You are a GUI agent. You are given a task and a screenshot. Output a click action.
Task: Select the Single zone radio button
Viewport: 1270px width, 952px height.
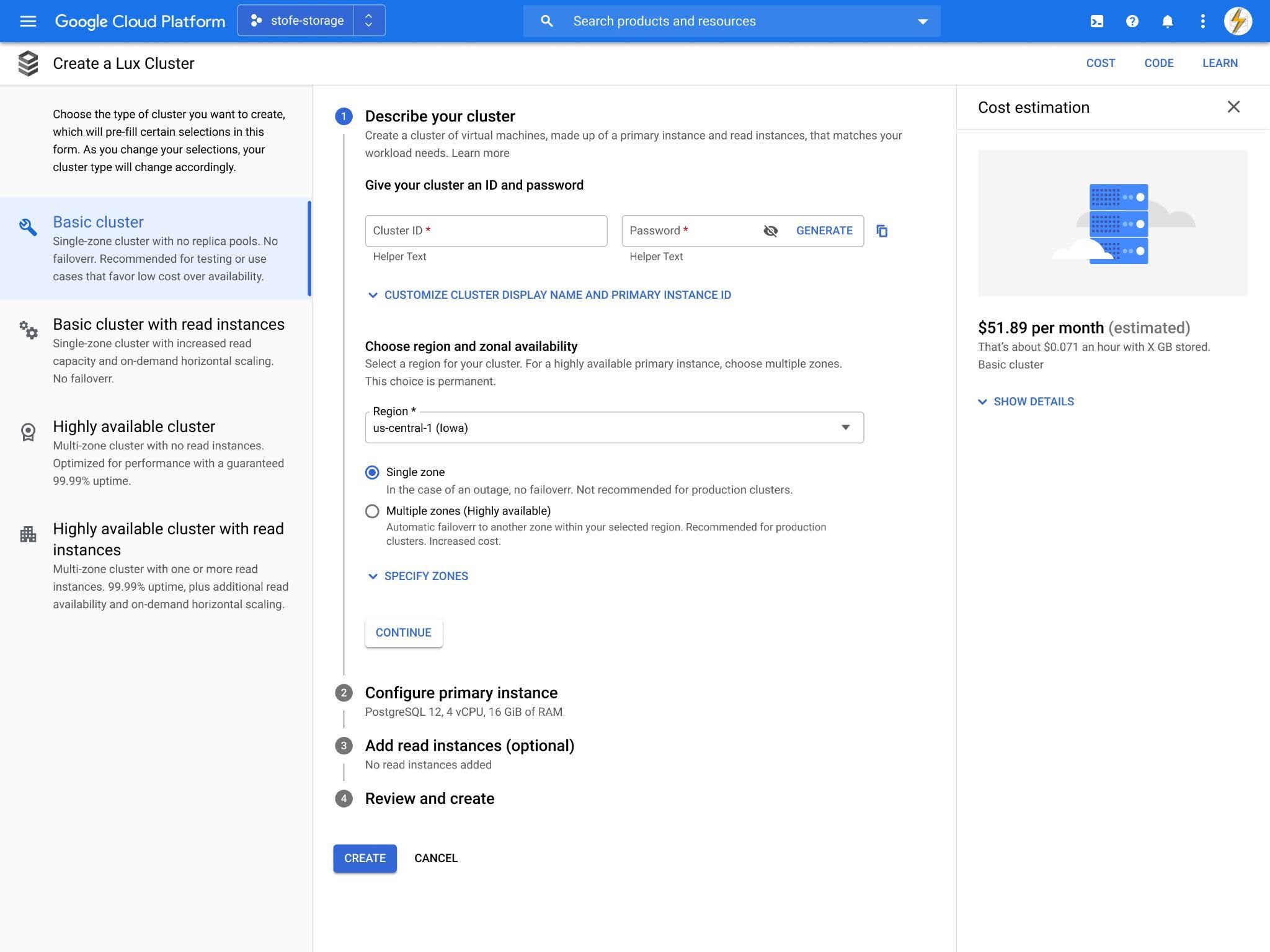point(372,472)
